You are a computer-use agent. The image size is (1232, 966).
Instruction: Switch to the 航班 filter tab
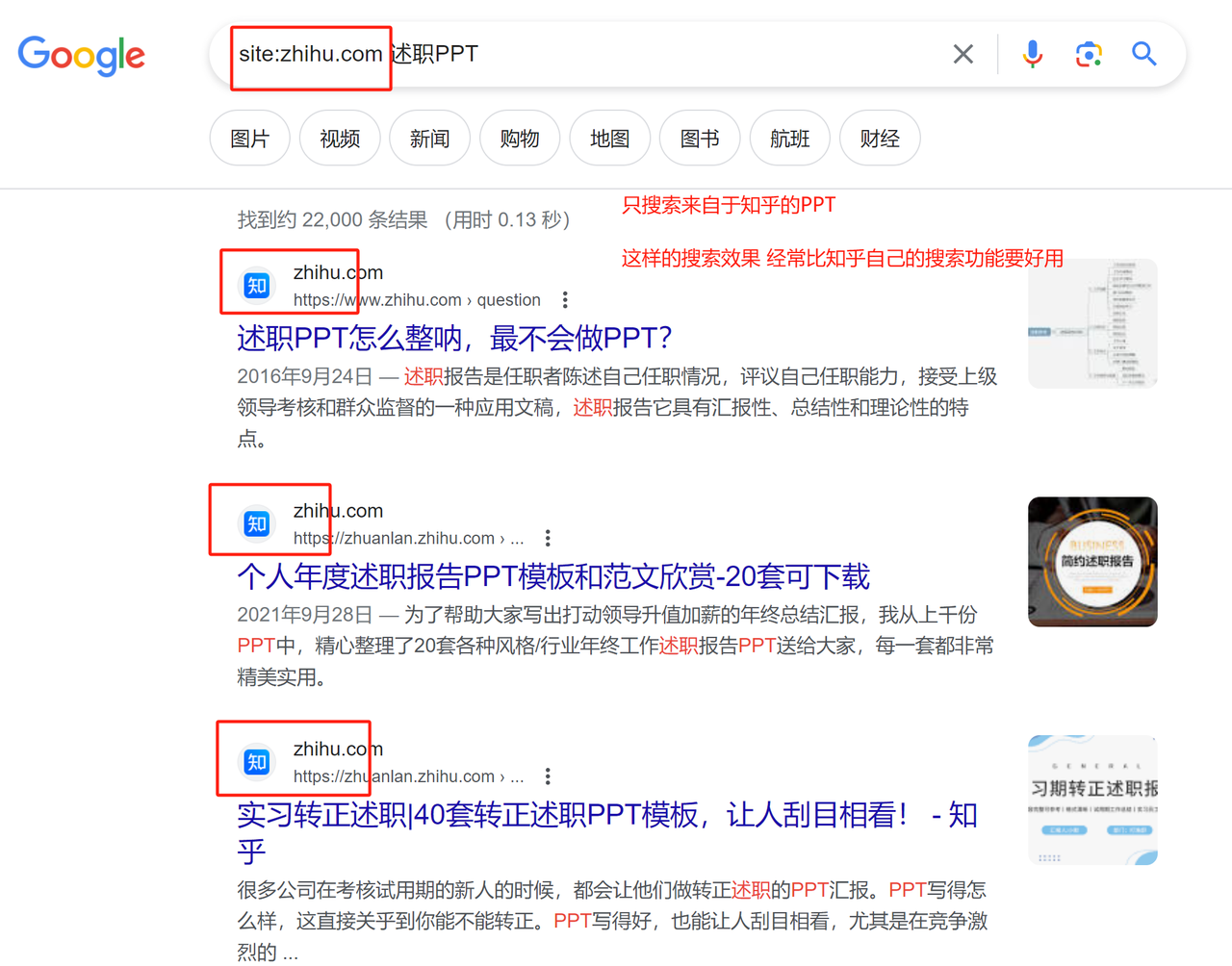(790, 139)
